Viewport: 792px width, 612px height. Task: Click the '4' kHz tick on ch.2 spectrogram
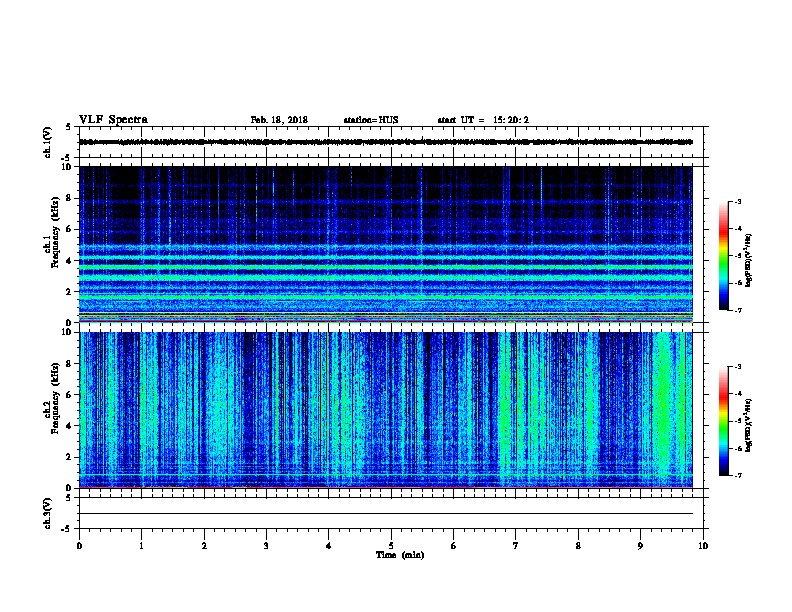(69, 426)
